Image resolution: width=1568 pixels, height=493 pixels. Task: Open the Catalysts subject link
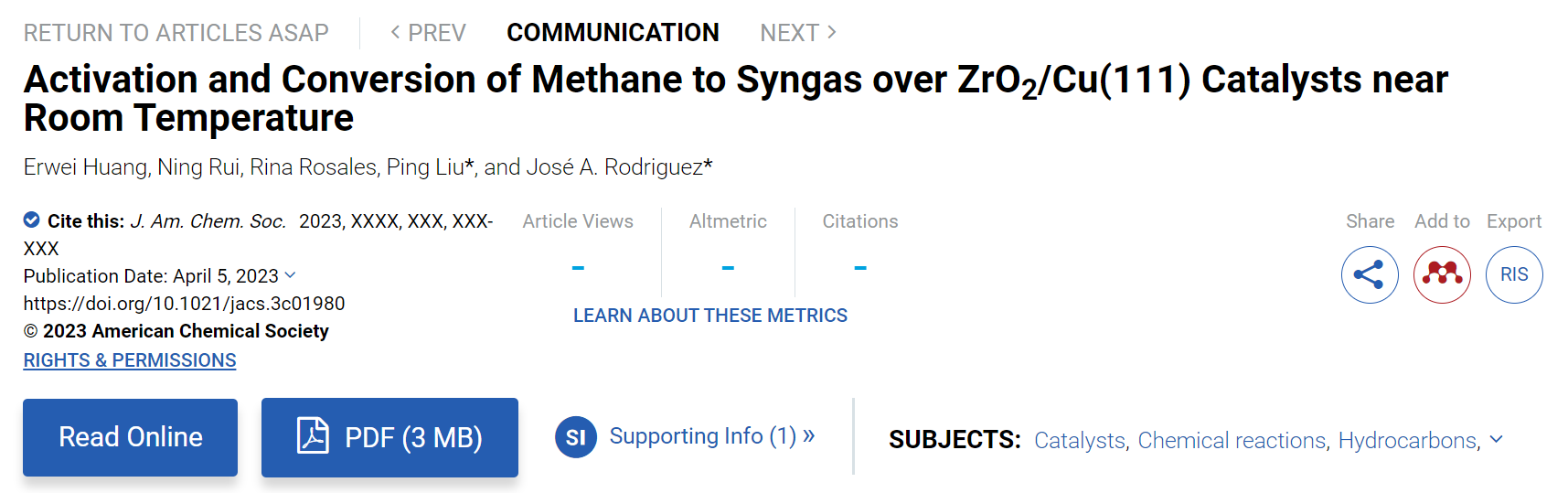tap(1080, 440)
